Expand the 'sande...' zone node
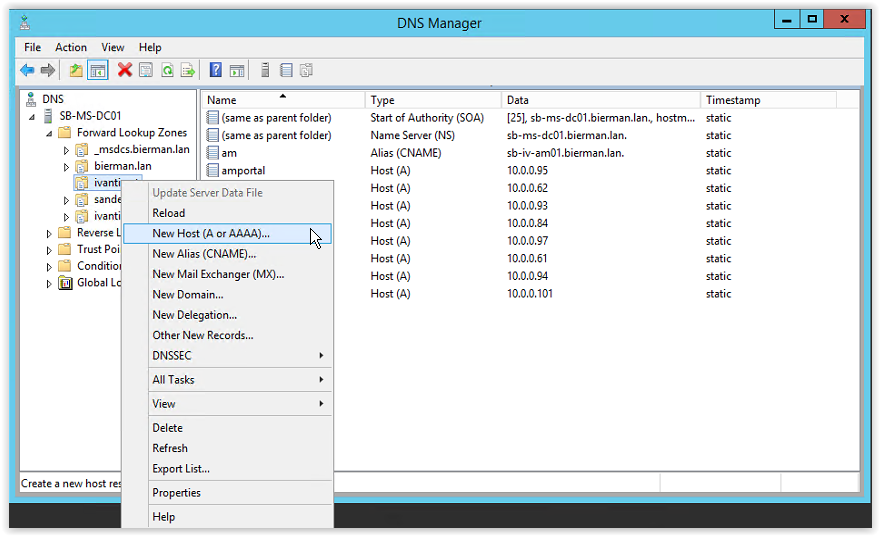The width and height of the screenshot is (880, 536). (x=66, y=200)
